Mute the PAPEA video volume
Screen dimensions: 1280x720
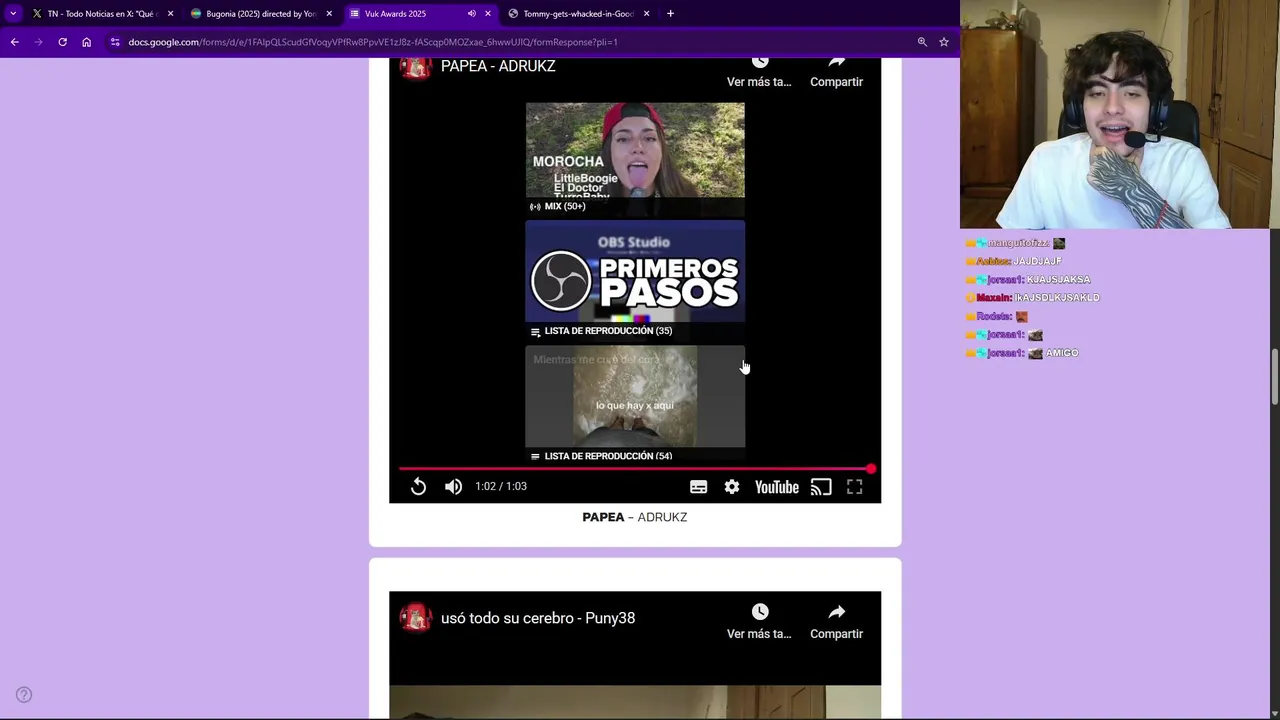(x=453, y=486)
